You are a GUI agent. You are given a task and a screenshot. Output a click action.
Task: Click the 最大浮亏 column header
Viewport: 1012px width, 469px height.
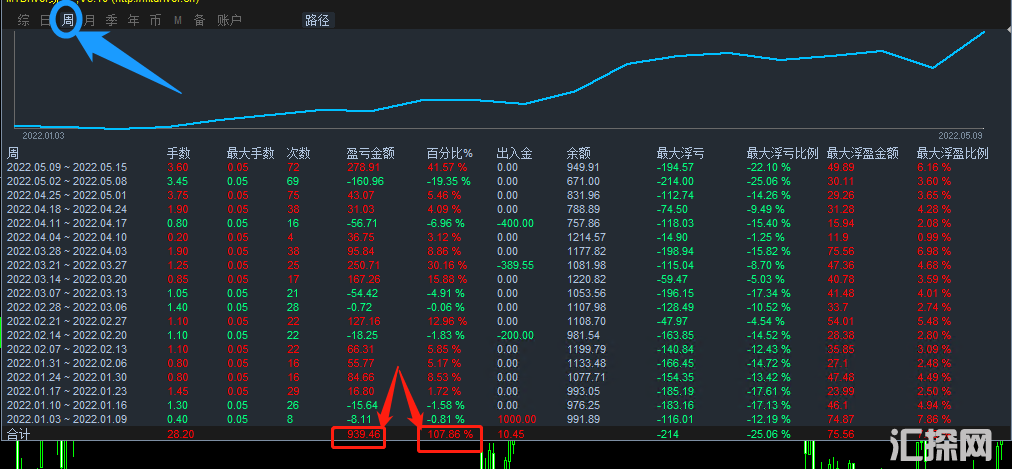coord(680,154)
